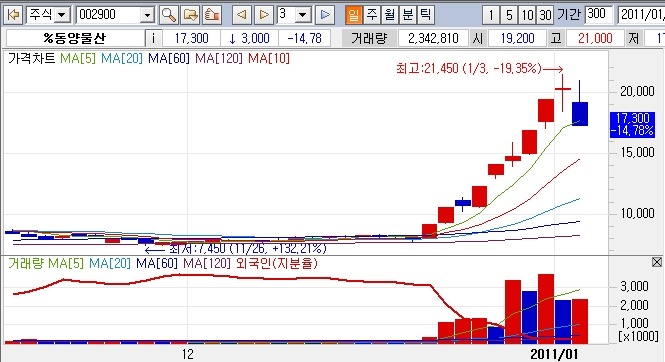The width and height of the screenshot is (665, 362).
Task: Switch to tick 틱 chart
Action: click(425, 15)
